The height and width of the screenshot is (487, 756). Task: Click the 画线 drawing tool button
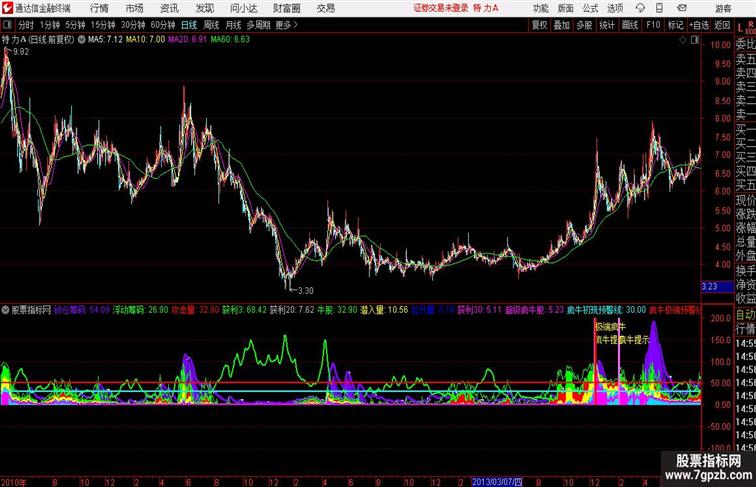pos(630,25)
